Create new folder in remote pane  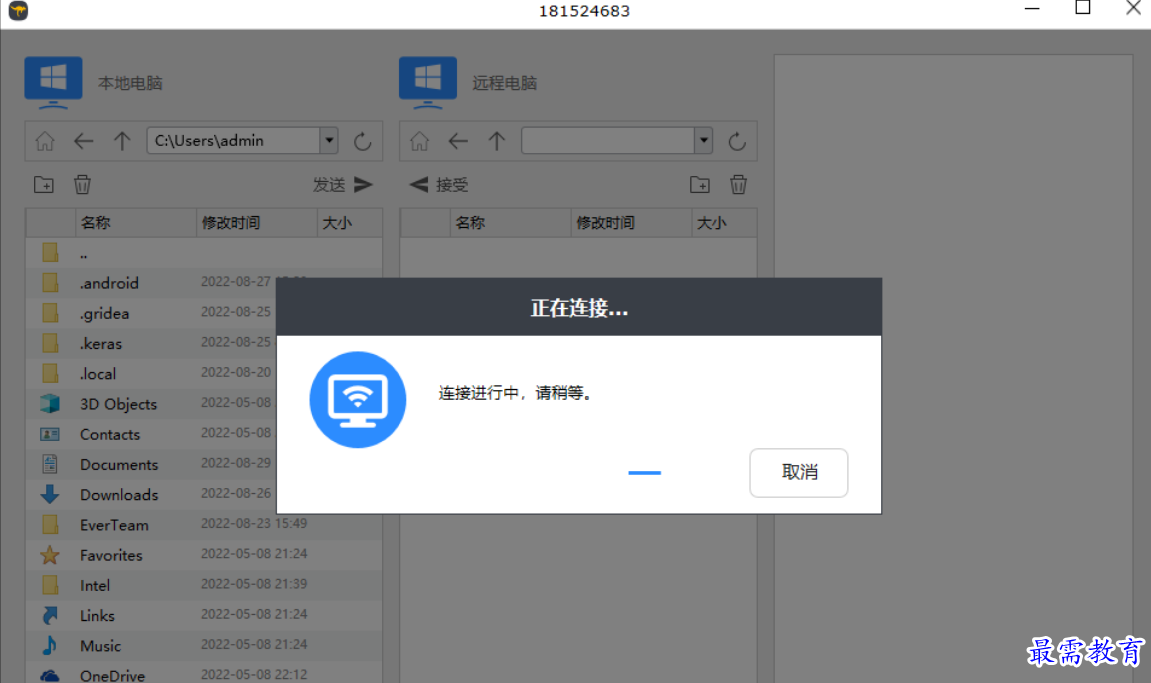tap(700, 184)
